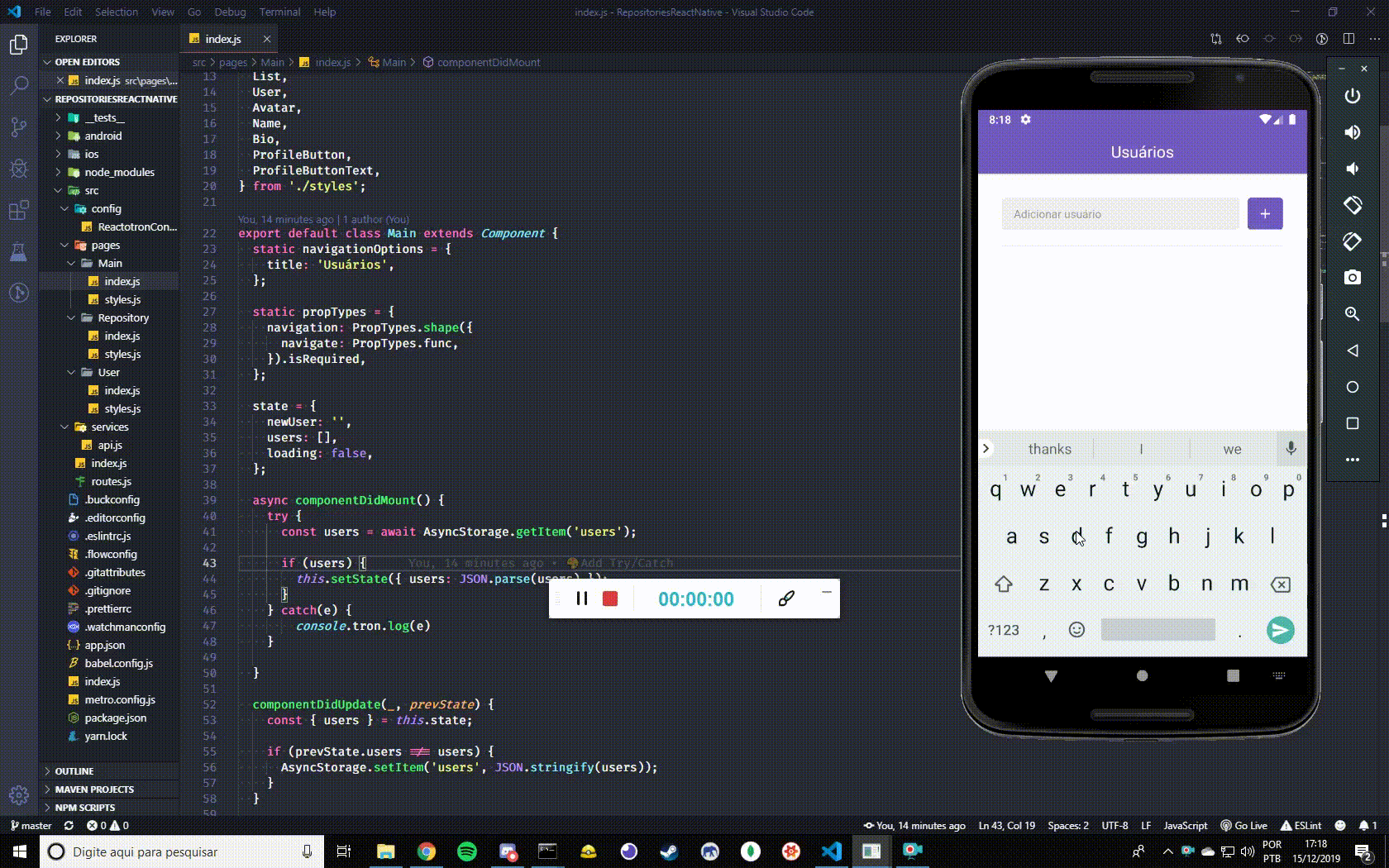Click the Windows Start button
The width and height of the screenshot is (1389, 868).
[19, 851]
